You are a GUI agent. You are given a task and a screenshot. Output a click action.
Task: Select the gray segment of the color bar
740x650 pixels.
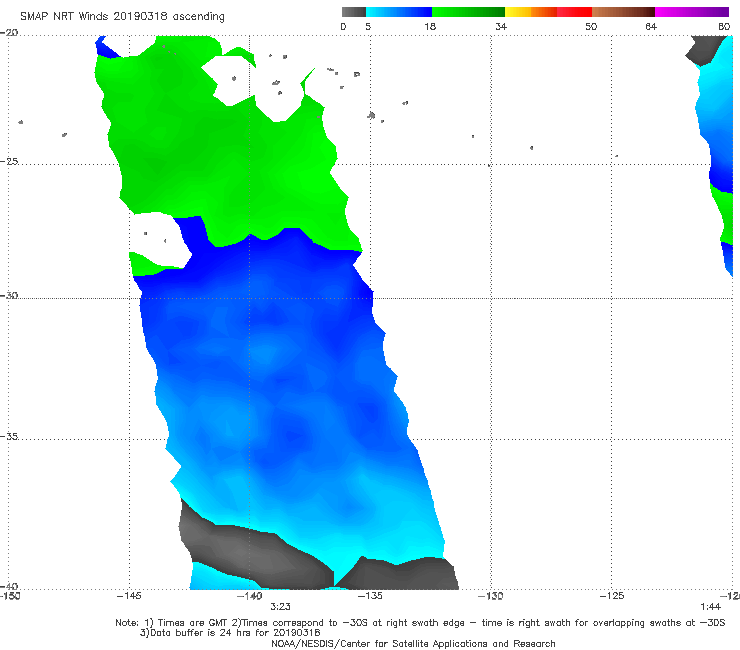(353, 12)
